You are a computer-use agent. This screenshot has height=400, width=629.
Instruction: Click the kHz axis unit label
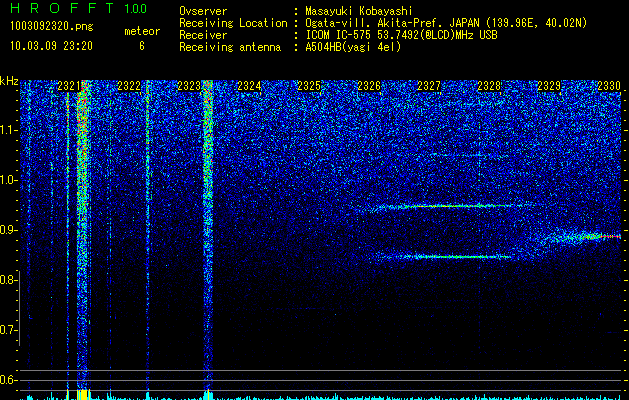pos(9,81)
